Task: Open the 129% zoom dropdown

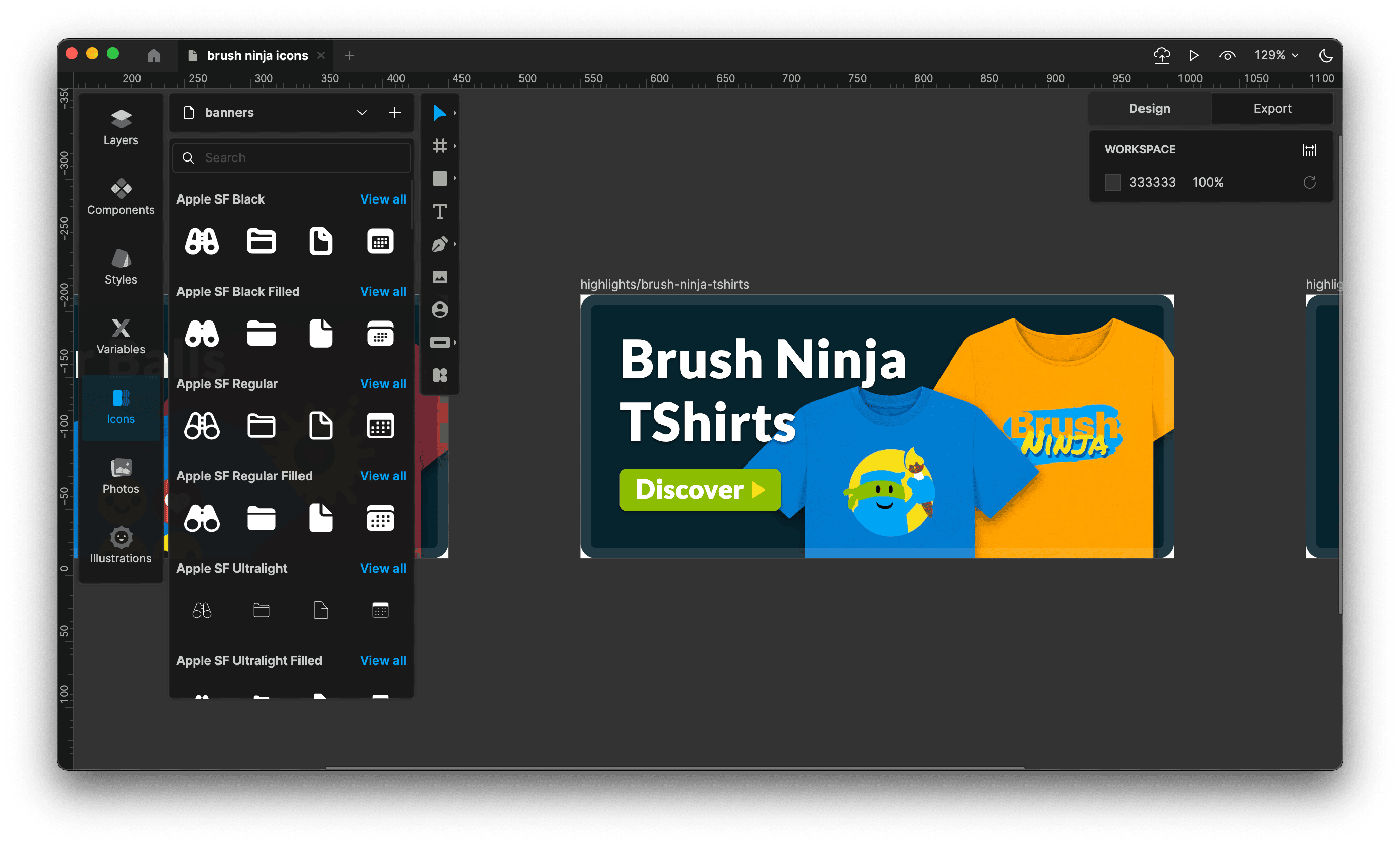Action: pyautogui.click(x=1276, y=55)
